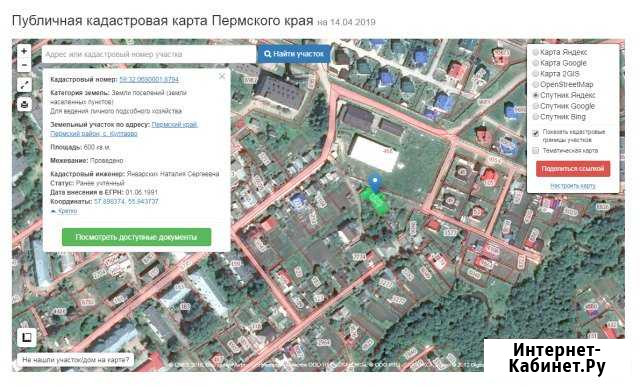The image size is (640, 387).
Task: Click Посмотреть доступные документы button
Action: tap(136, 237)
